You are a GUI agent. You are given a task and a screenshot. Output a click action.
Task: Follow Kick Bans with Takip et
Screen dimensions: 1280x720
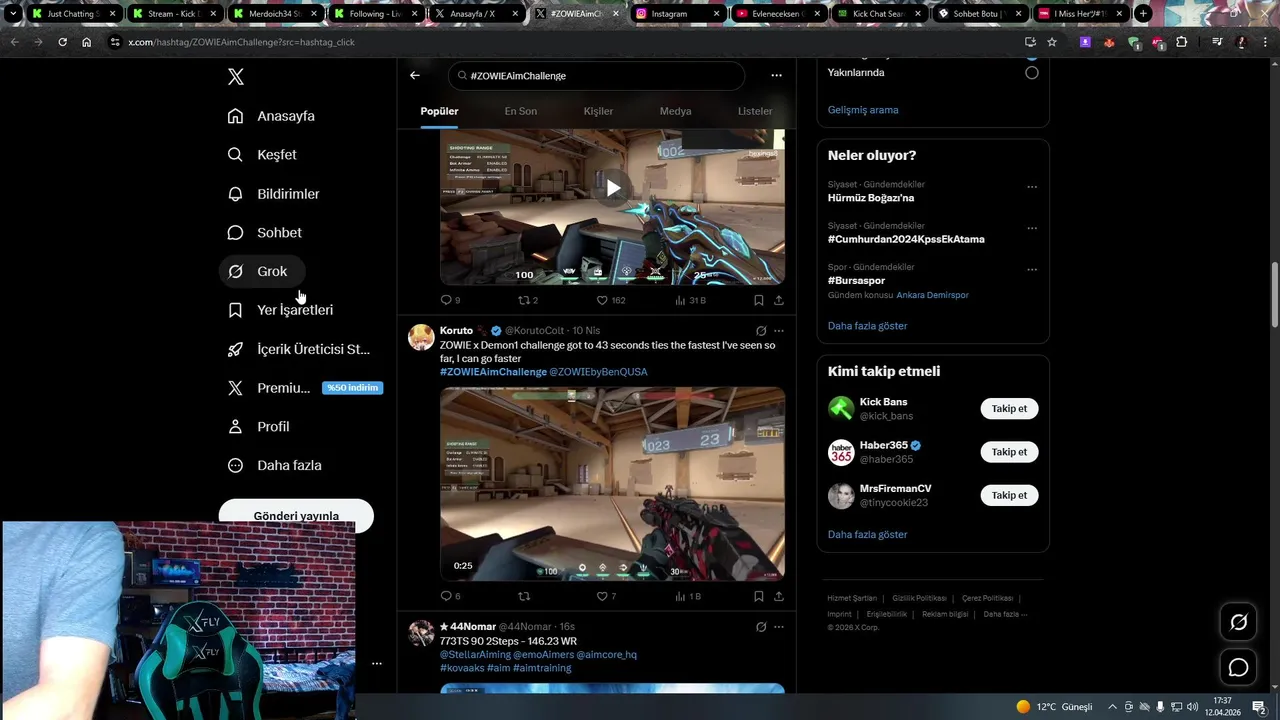[x=1009, y=409]
